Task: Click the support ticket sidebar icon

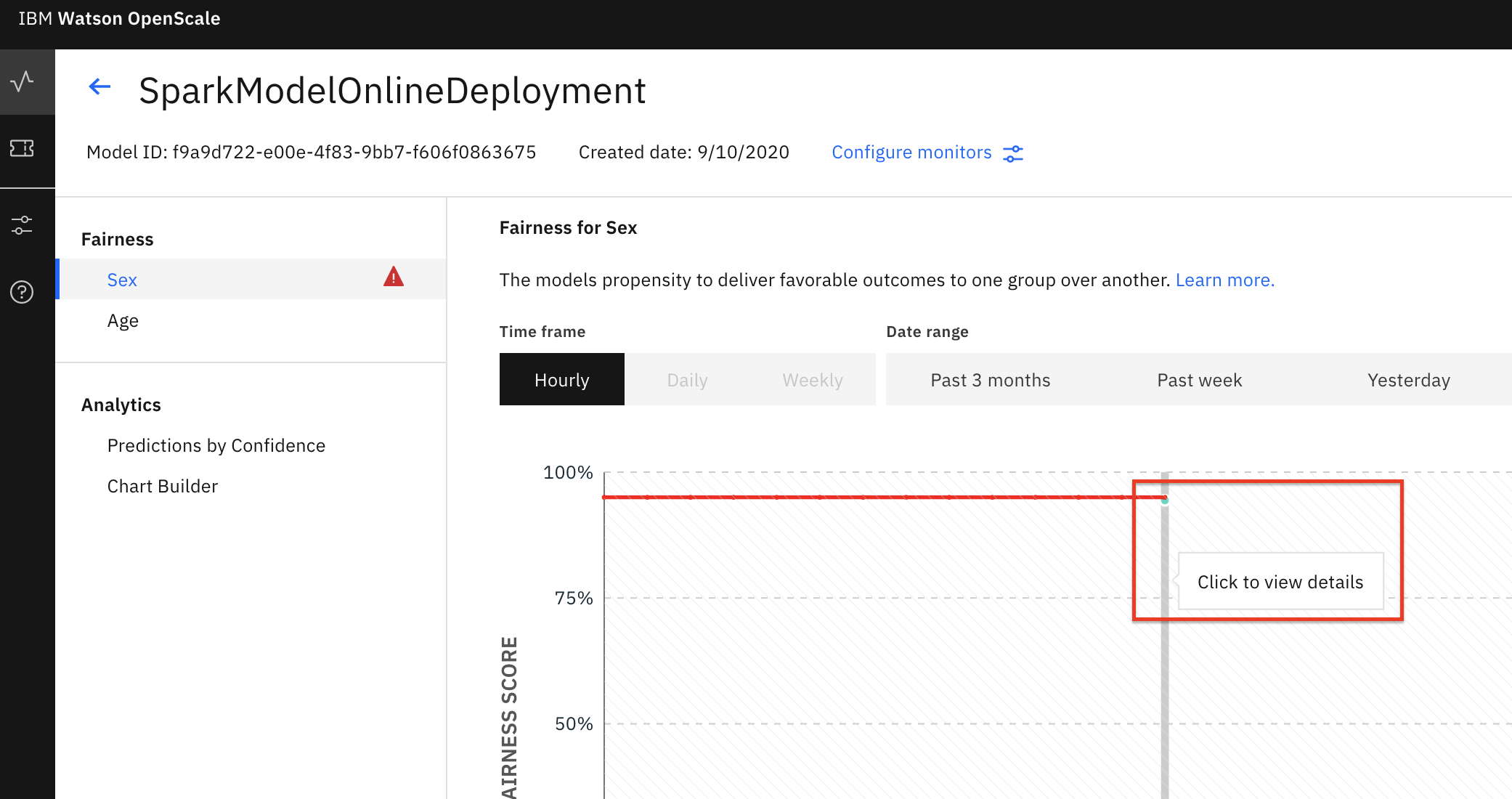Action: pyautogui.click(x=23, y=150)
